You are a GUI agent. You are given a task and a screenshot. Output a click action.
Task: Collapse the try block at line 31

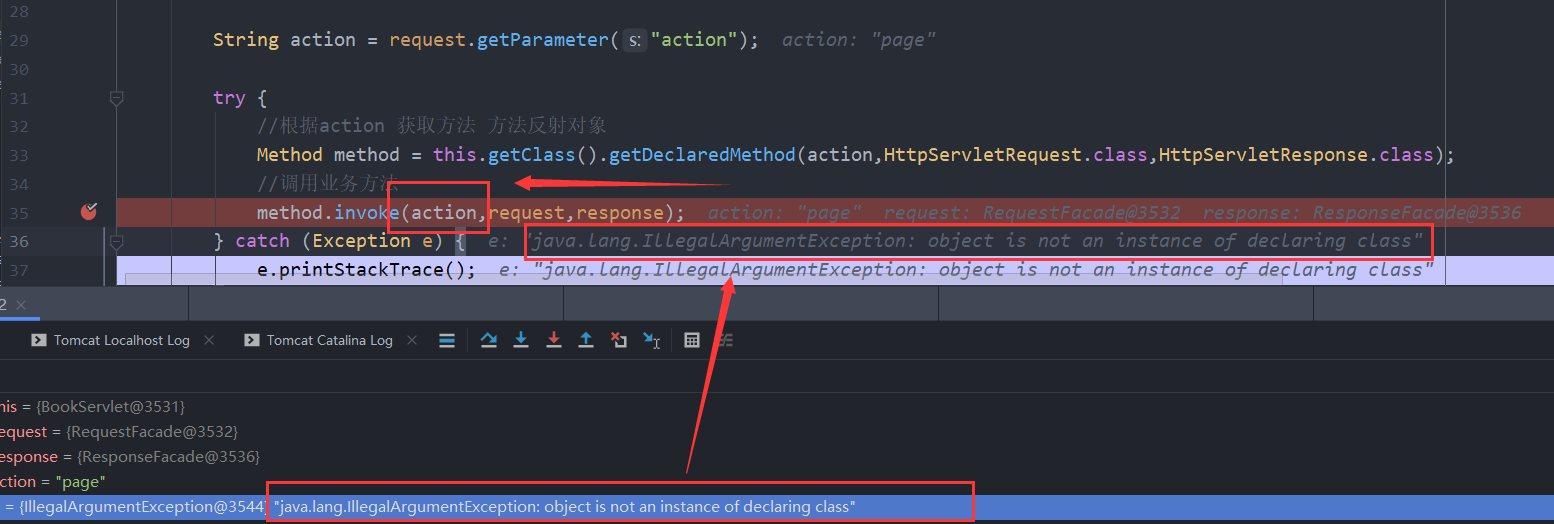point(116,98)
